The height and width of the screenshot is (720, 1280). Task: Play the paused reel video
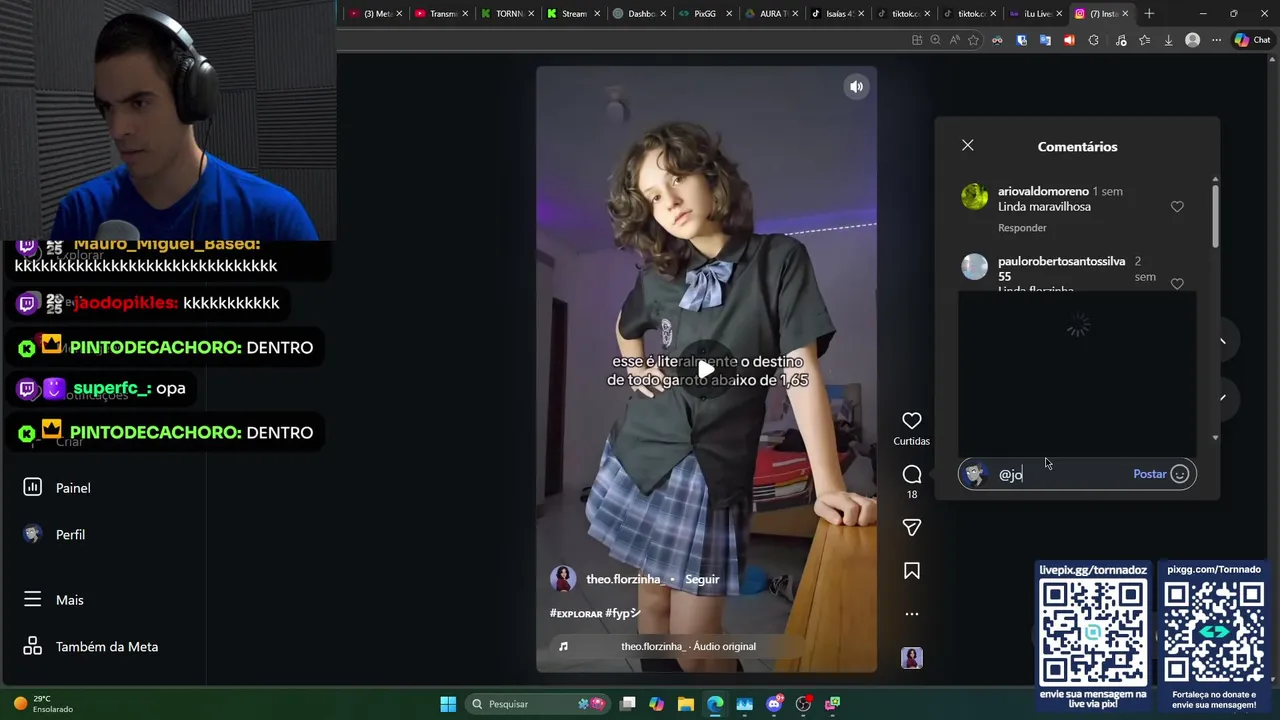[x=706, y=370]
